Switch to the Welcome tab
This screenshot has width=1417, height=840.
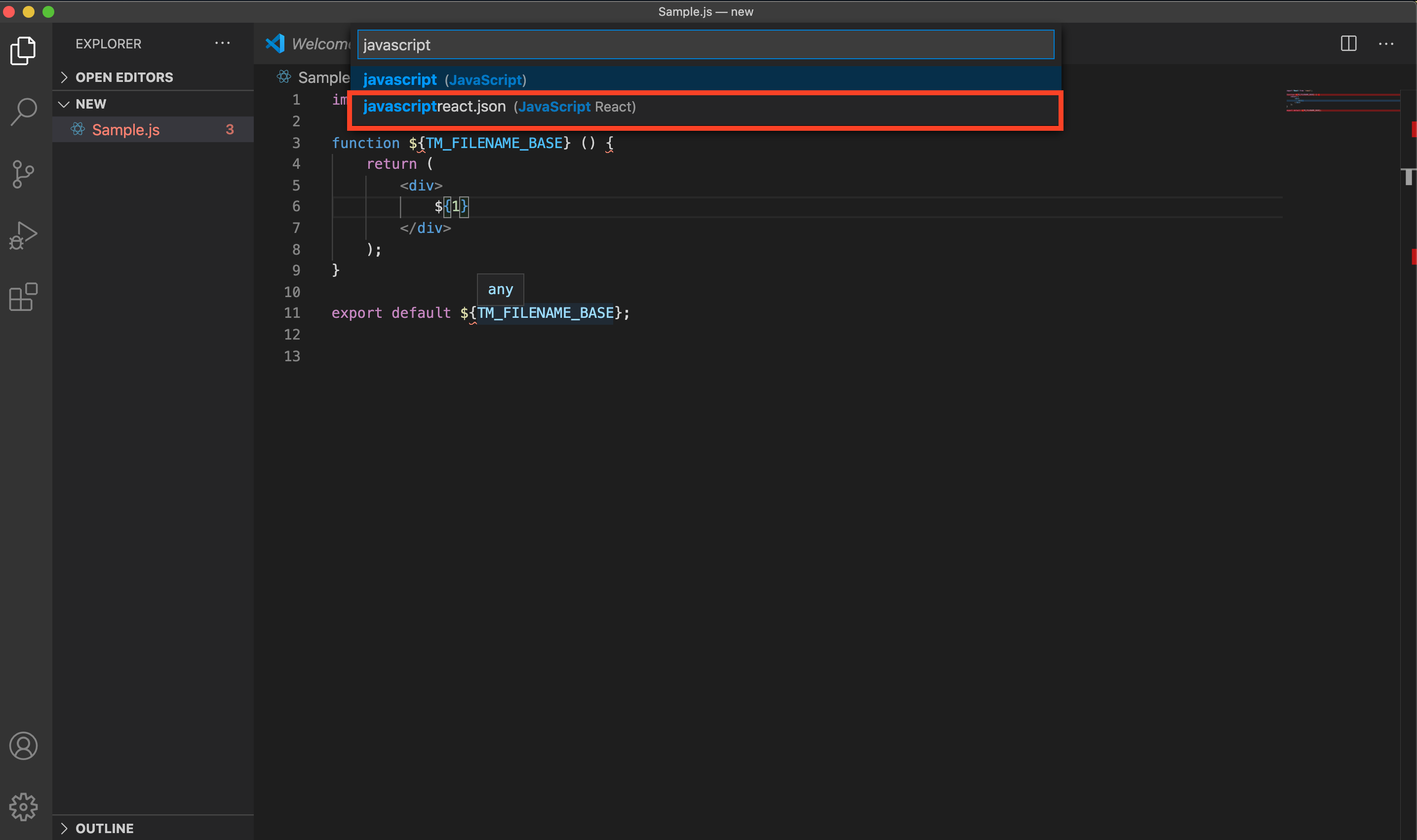(320, 43)
